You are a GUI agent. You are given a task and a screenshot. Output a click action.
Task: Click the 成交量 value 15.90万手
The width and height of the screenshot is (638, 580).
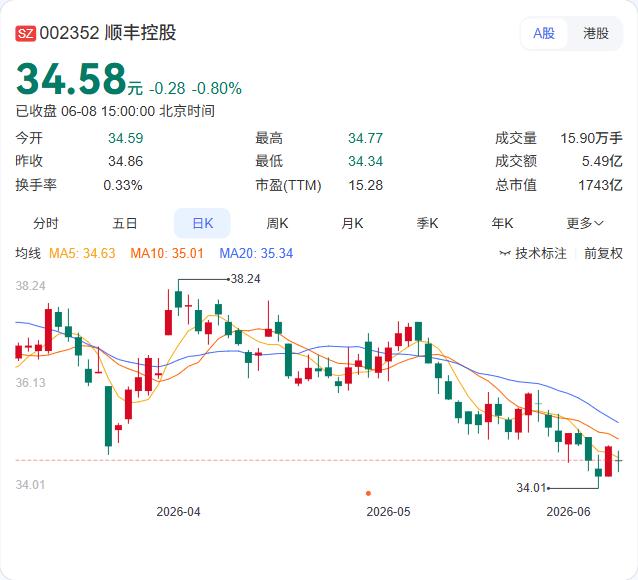592,138
